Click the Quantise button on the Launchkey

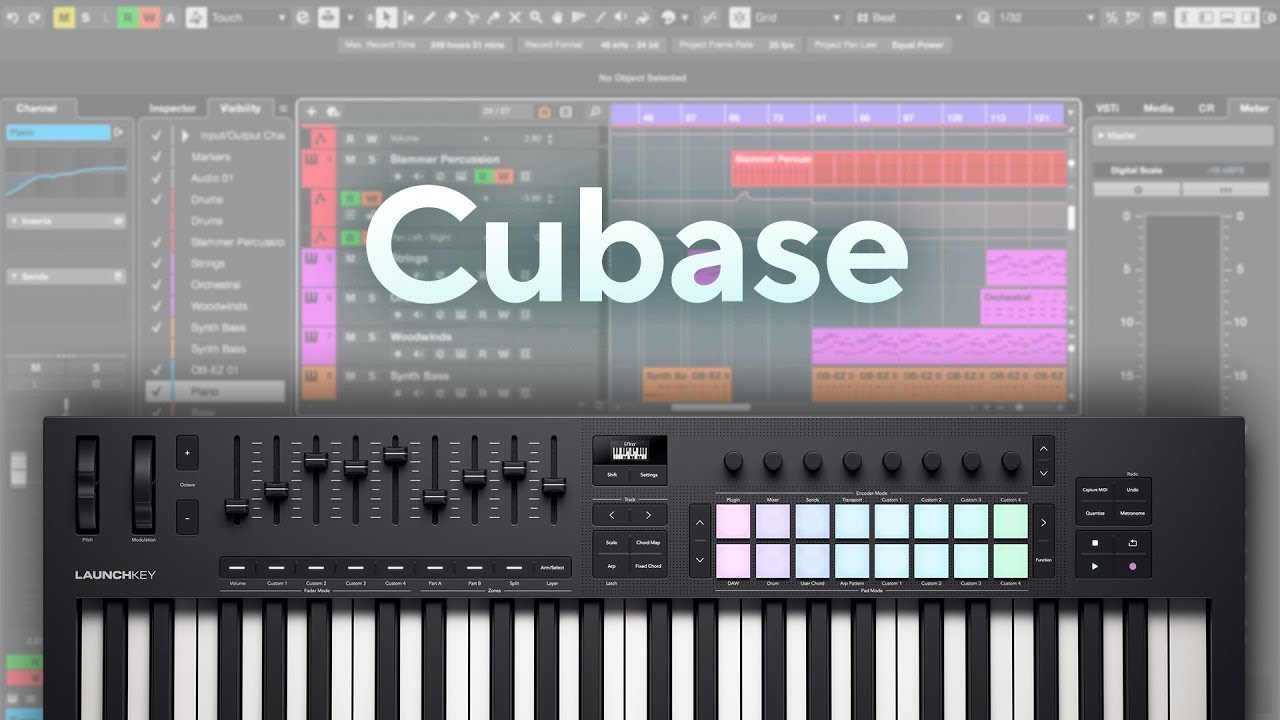click(x=1095, y=513)
